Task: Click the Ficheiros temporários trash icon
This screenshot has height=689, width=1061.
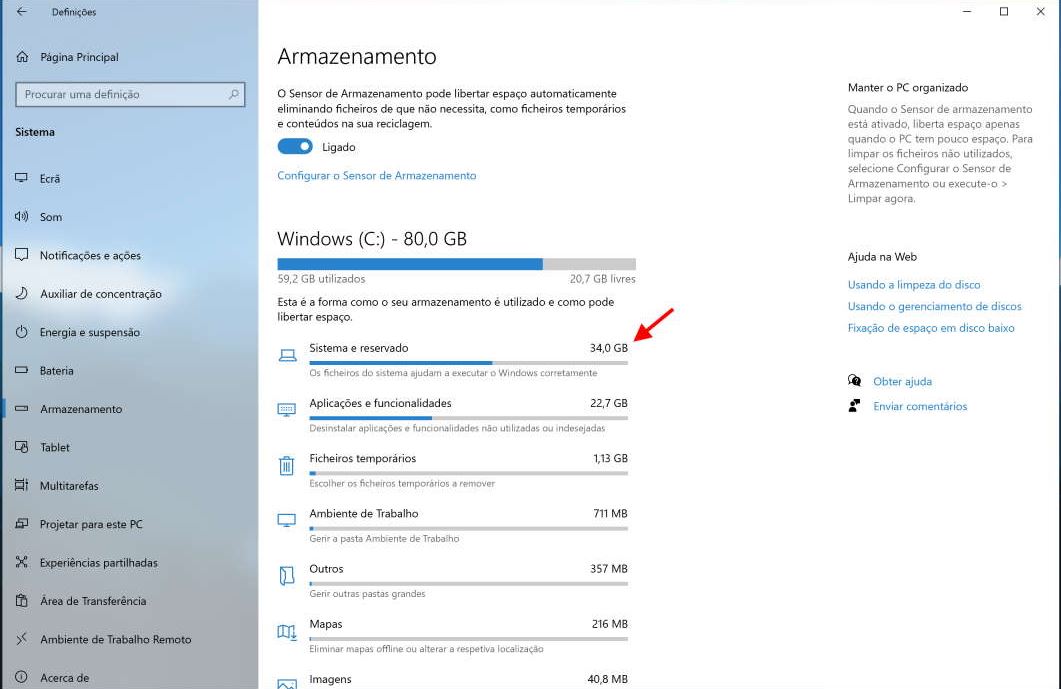Action: [287, 466]
